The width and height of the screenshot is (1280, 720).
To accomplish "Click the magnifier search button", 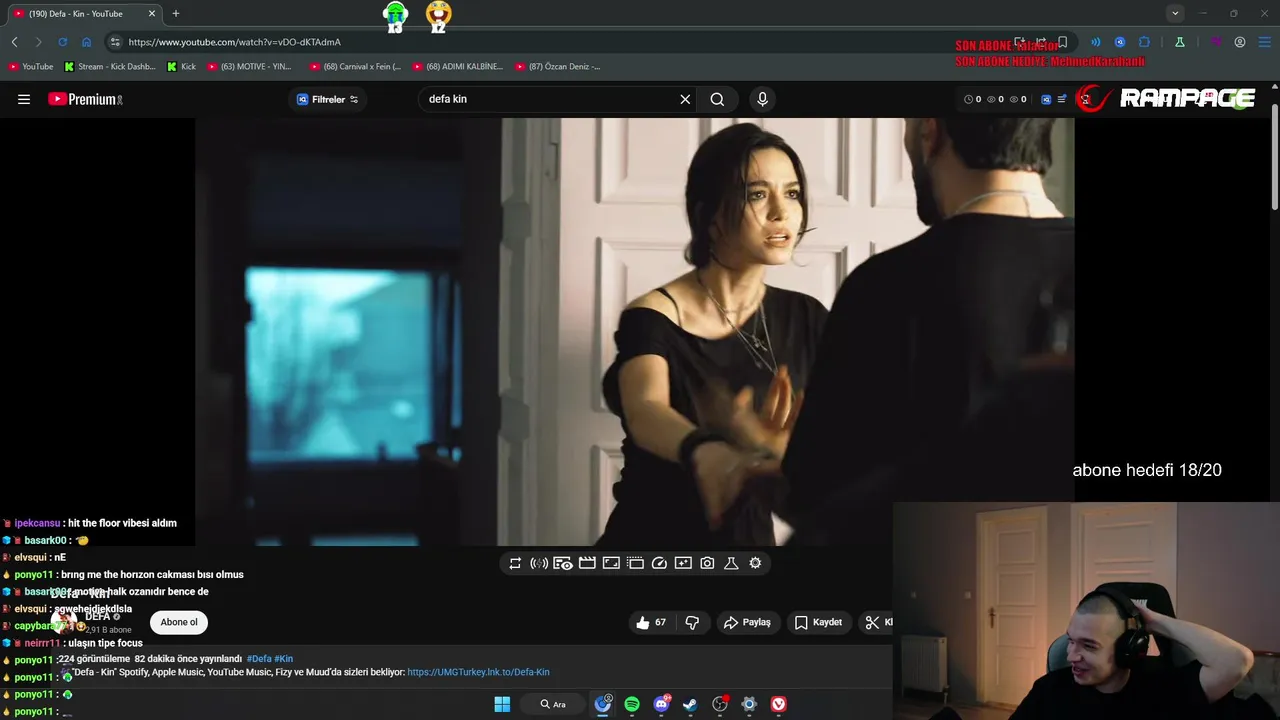I will click(x=717, y=99).
